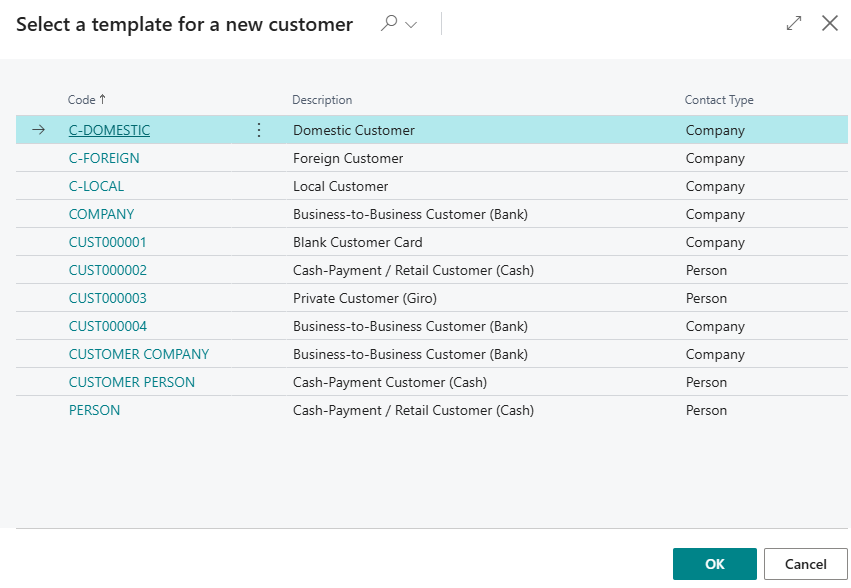Pick the CUST000001 blank customer template
Screen dimensions: 851x588
click(x=107, y=242)
